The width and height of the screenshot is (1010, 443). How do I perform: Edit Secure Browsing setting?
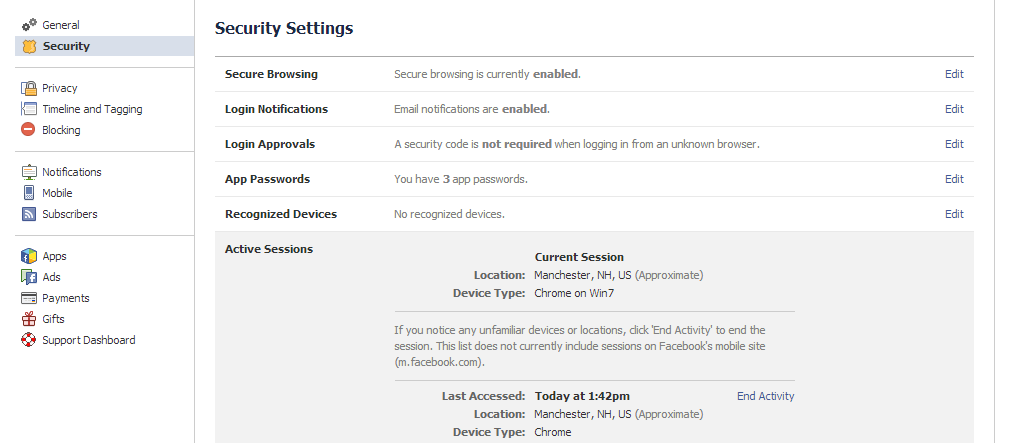point(954,74)
